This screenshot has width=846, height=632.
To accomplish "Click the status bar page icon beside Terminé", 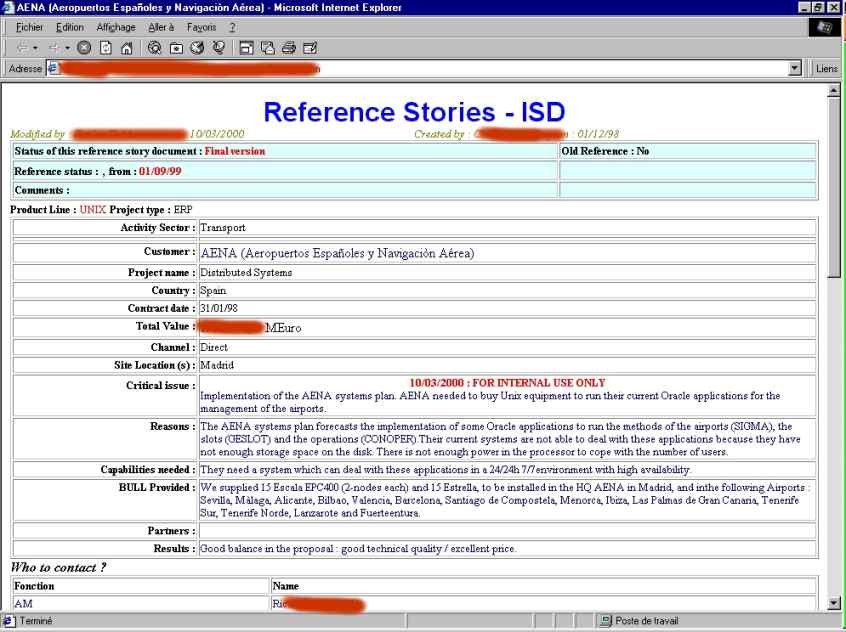I will click(x=8, y=621).
